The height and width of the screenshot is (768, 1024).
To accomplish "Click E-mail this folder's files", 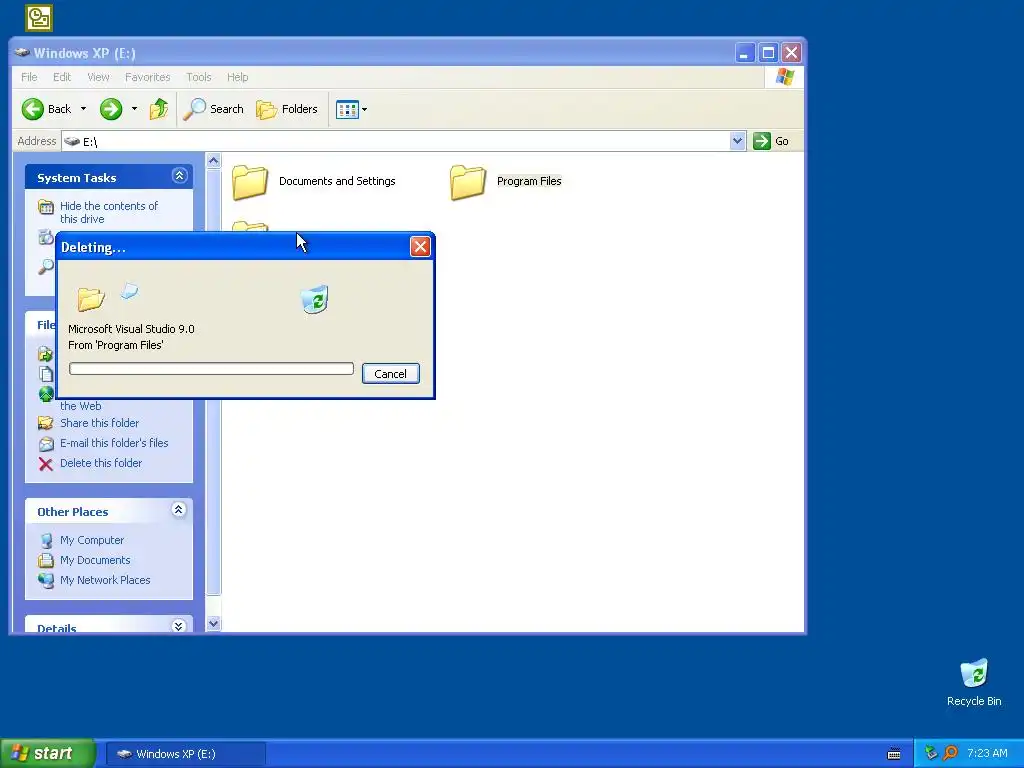I will (114, 443).
